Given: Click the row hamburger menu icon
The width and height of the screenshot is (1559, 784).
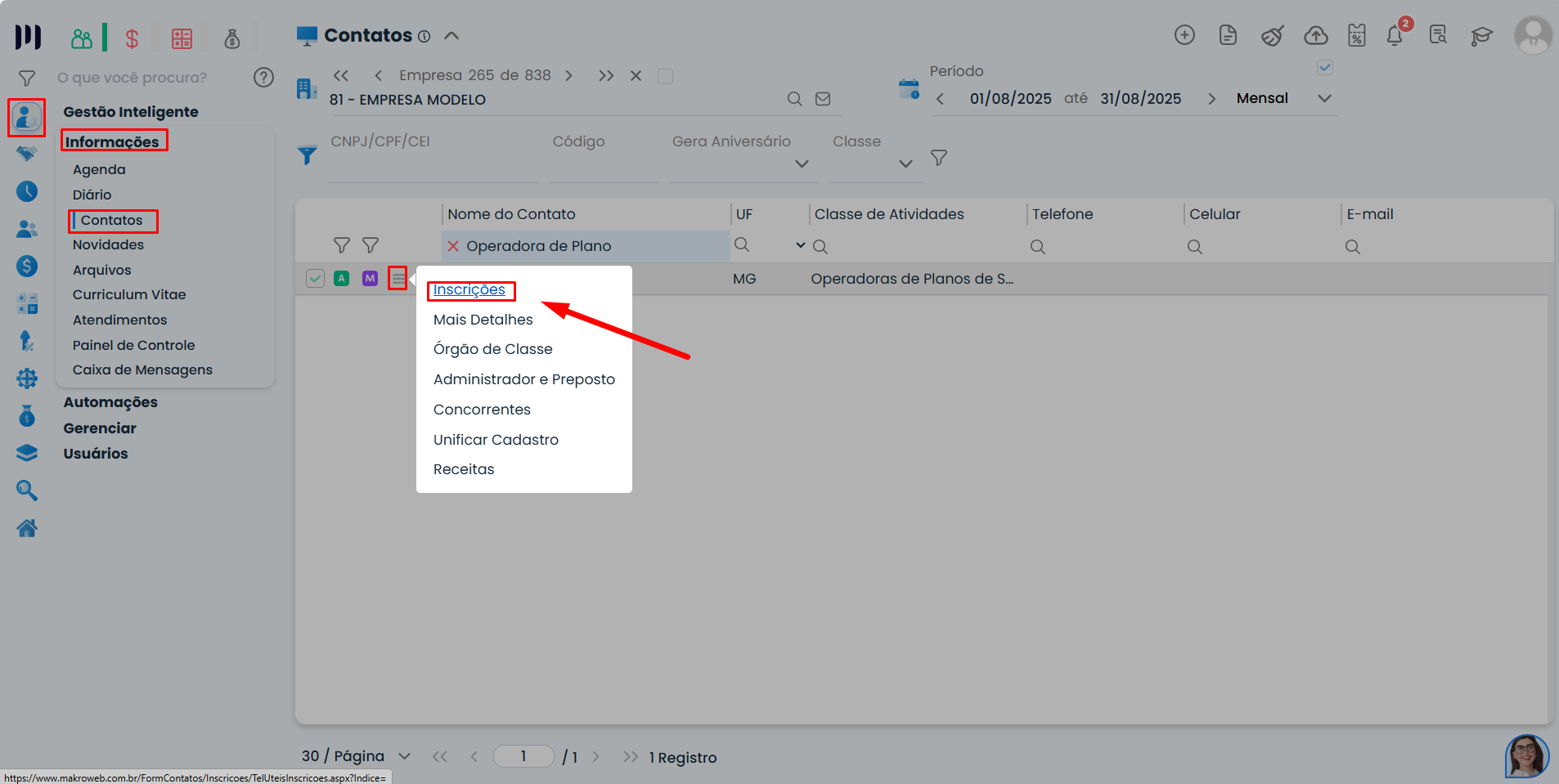Looking at the screenshot, I should pos(398,279).
